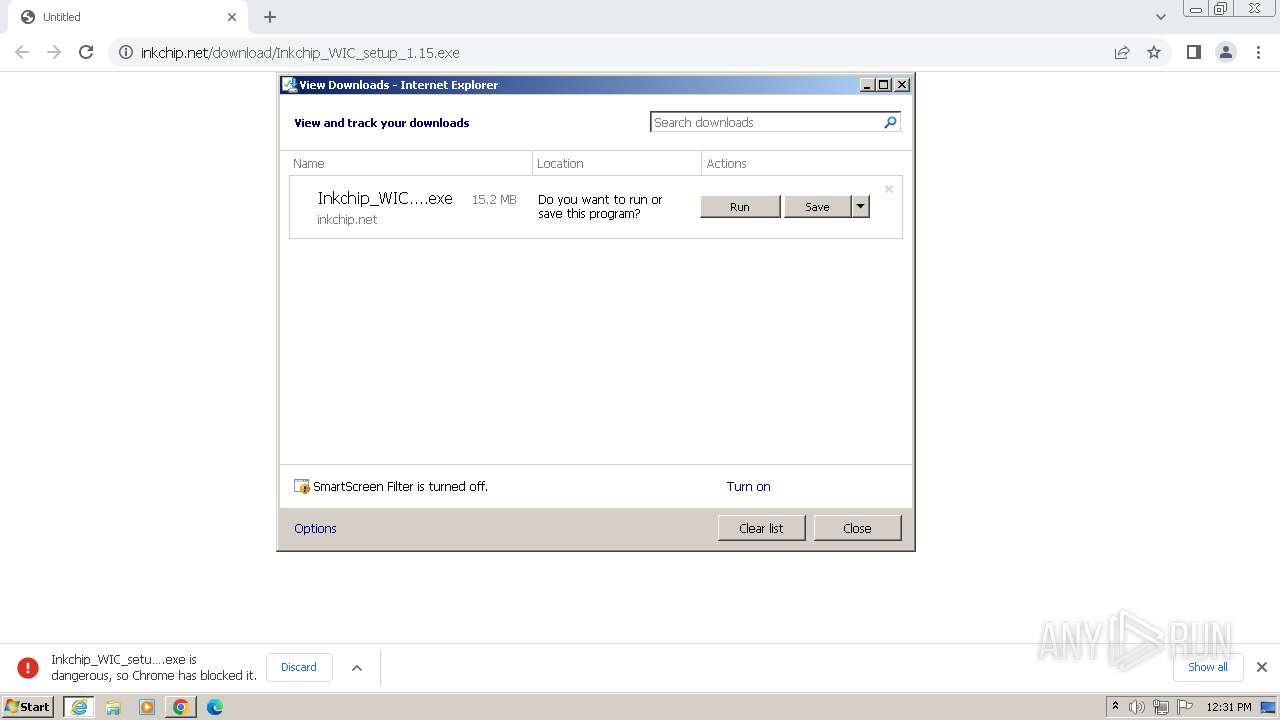Share this page icon
Screen dimensions: 1280x720
[x=1122, y=52]
